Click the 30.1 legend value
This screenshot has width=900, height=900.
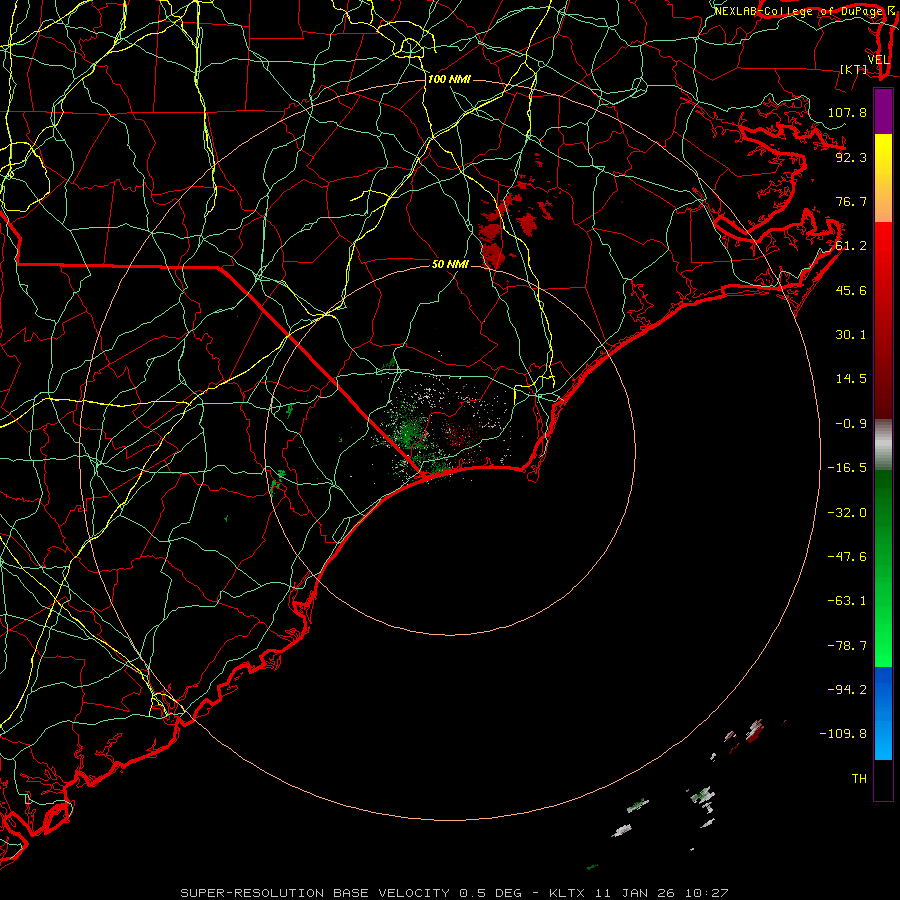pos(851,335)
